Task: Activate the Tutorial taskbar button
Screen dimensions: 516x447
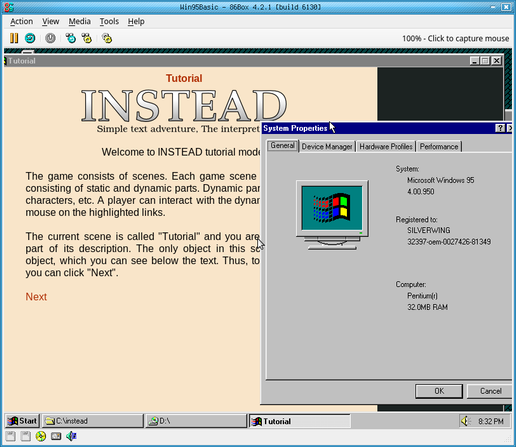Action: 299,421
